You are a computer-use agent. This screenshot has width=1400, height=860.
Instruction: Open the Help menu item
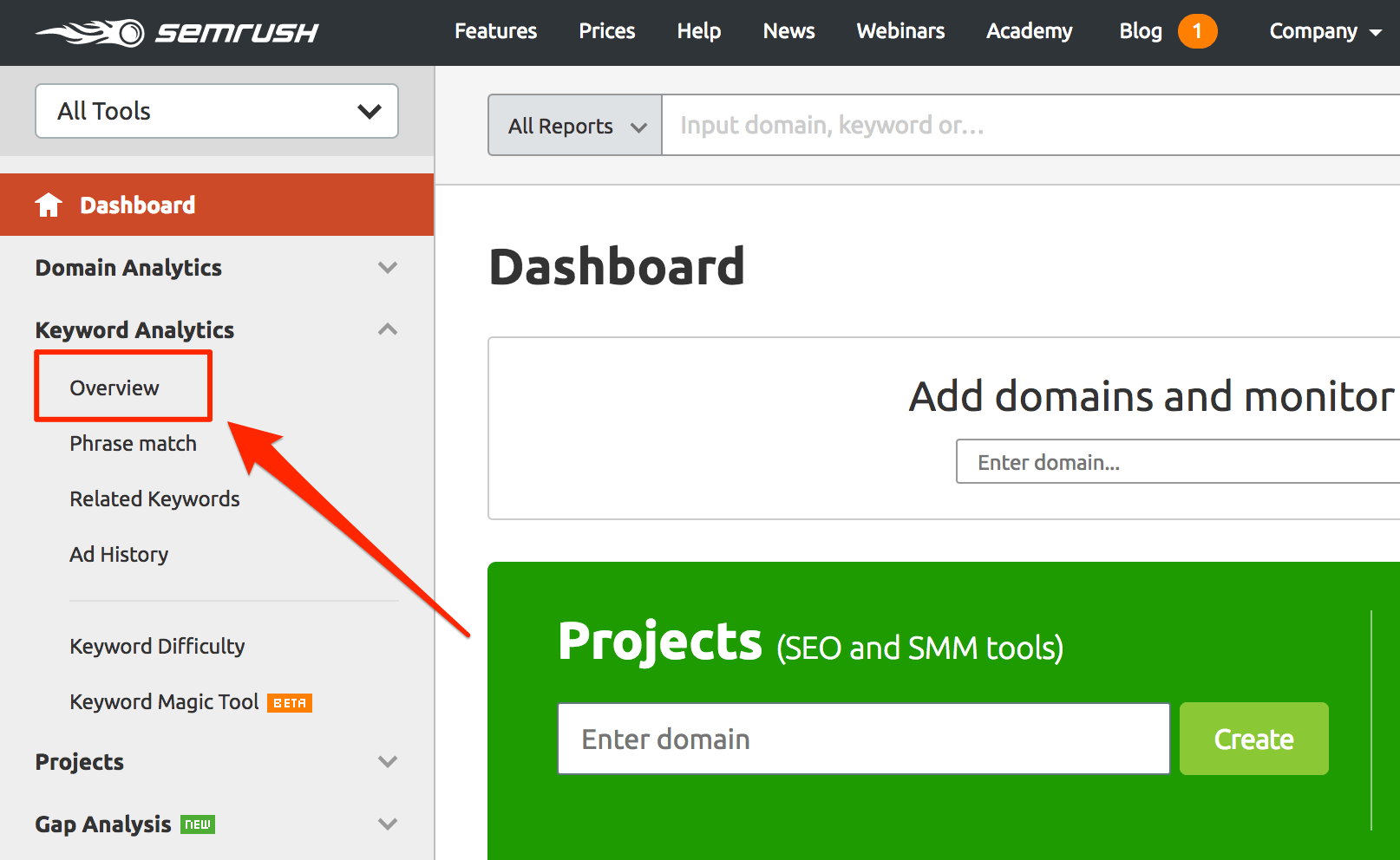(x=699, y=31)
